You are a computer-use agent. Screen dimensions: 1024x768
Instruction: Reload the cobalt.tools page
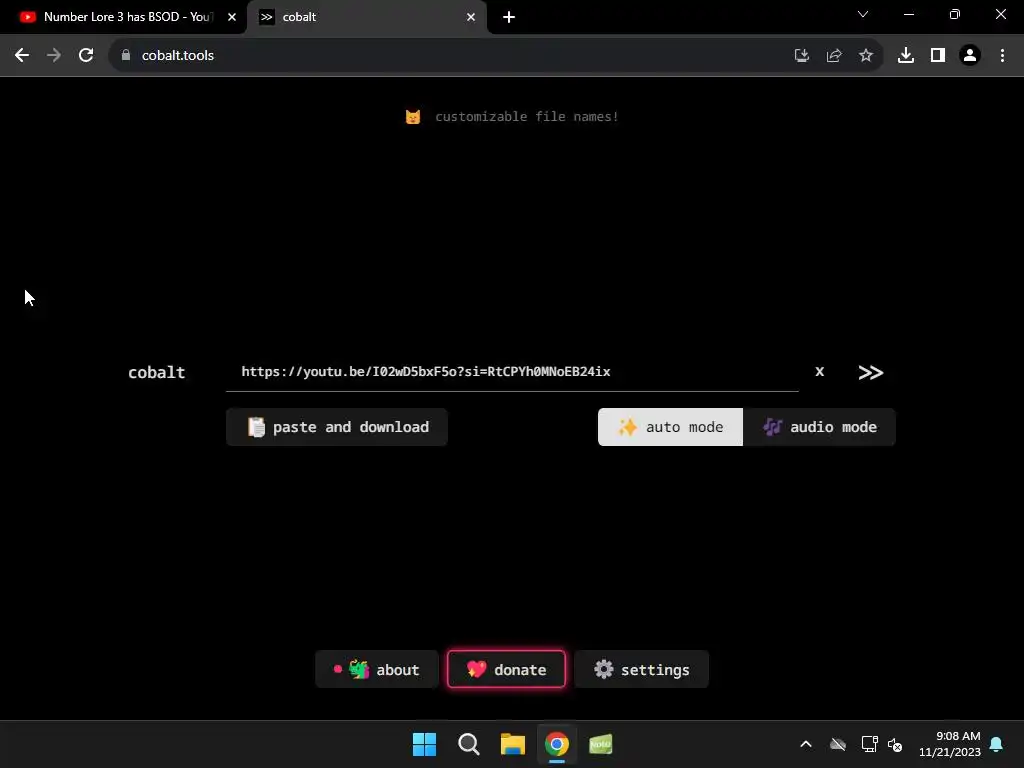click(x=86, y=56)
